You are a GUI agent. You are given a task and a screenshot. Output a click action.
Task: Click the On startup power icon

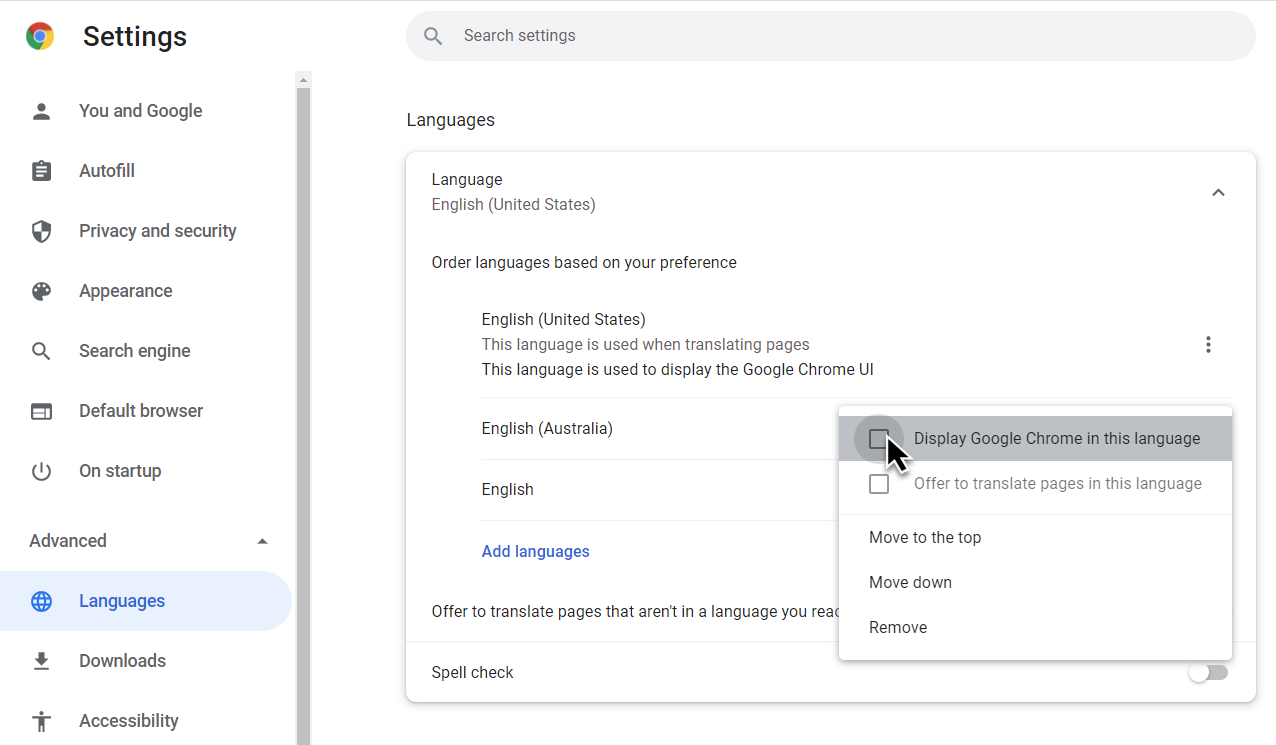(41, 471)
